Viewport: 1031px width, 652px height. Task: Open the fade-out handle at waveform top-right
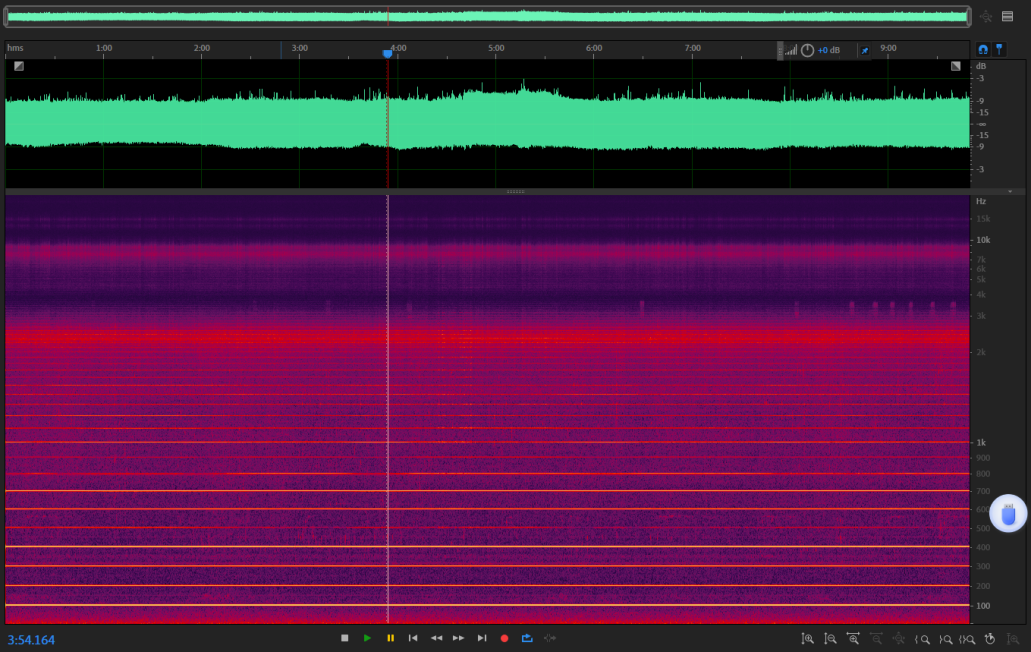[955, 66]
